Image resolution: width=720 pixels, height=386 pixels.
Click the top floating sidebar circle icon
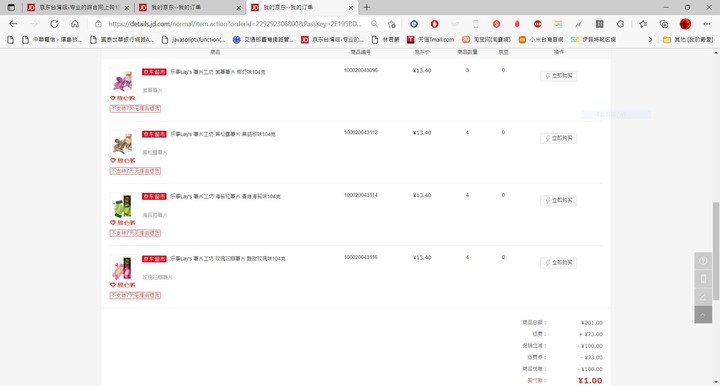point(703,261)
